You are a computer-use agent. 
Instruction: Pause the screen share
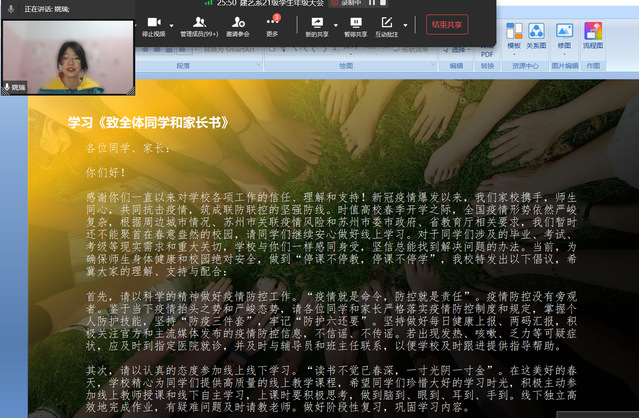pyautogui.click(x=355, y=22)
